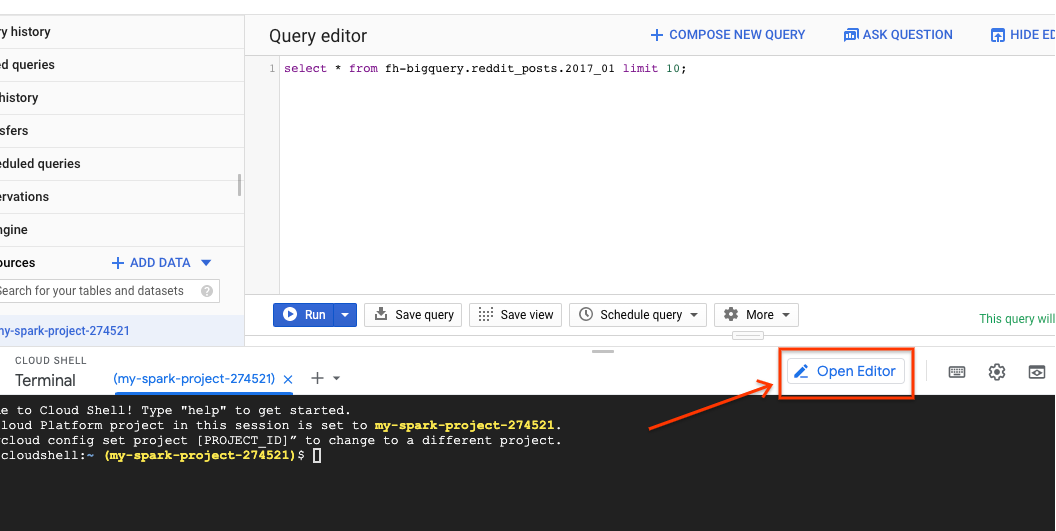The image size is (1056, 531).
Task: Open the Schedule query dropdown
Action: click(x=638, y=314)
